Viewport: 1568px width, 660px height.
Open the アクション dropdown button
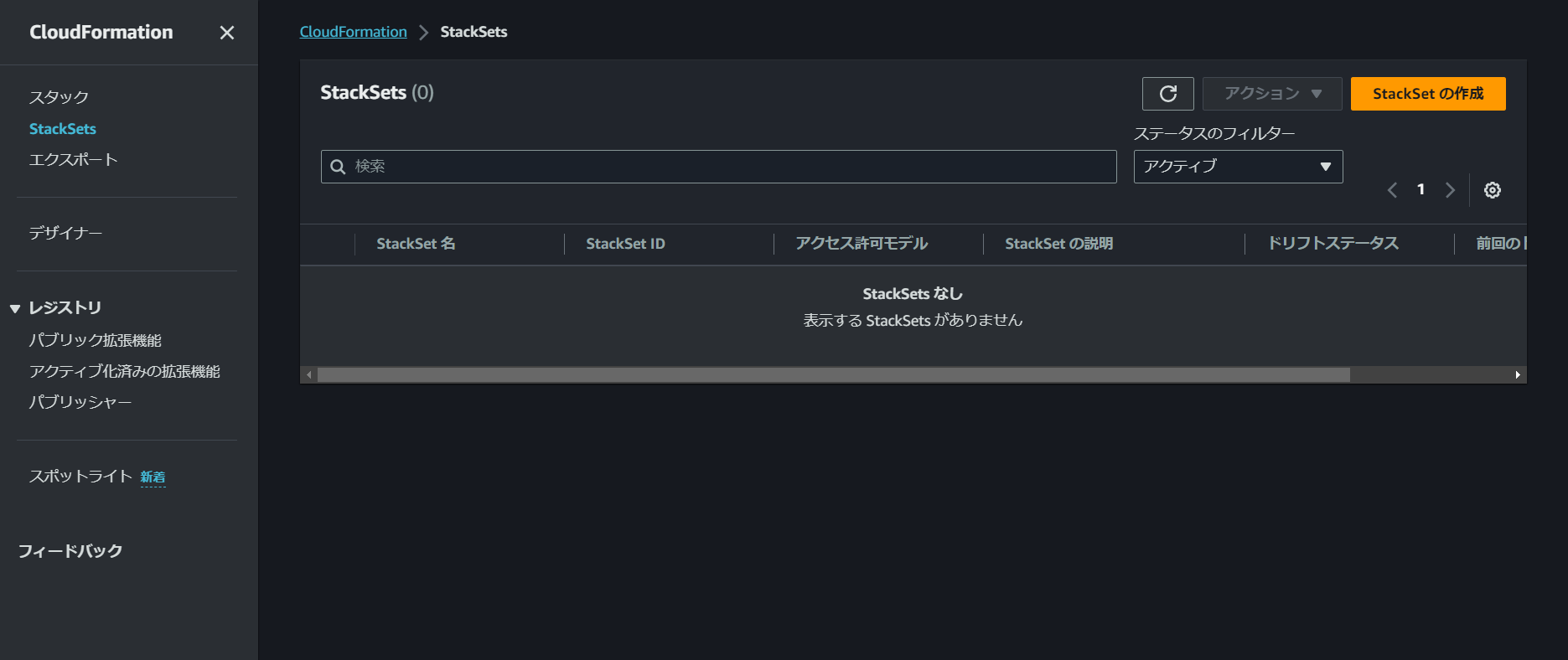tap(1272, 94)
